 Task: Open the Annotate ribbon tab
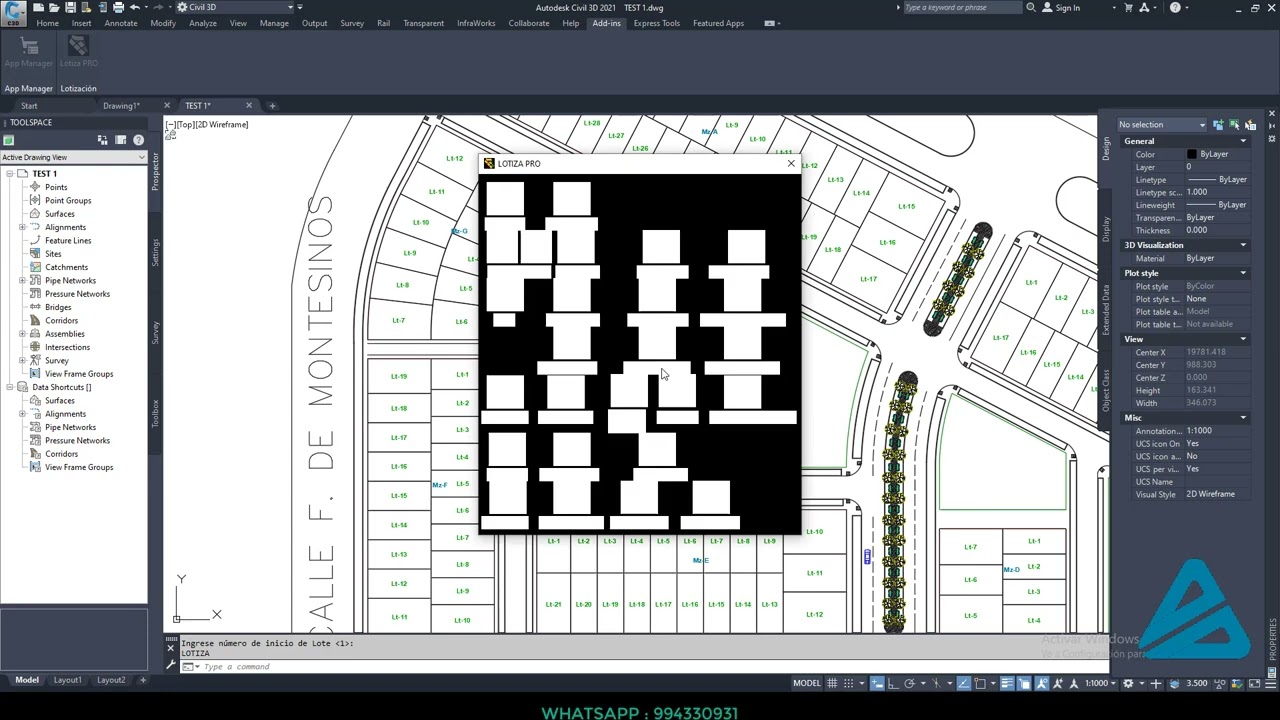(121, 23)
